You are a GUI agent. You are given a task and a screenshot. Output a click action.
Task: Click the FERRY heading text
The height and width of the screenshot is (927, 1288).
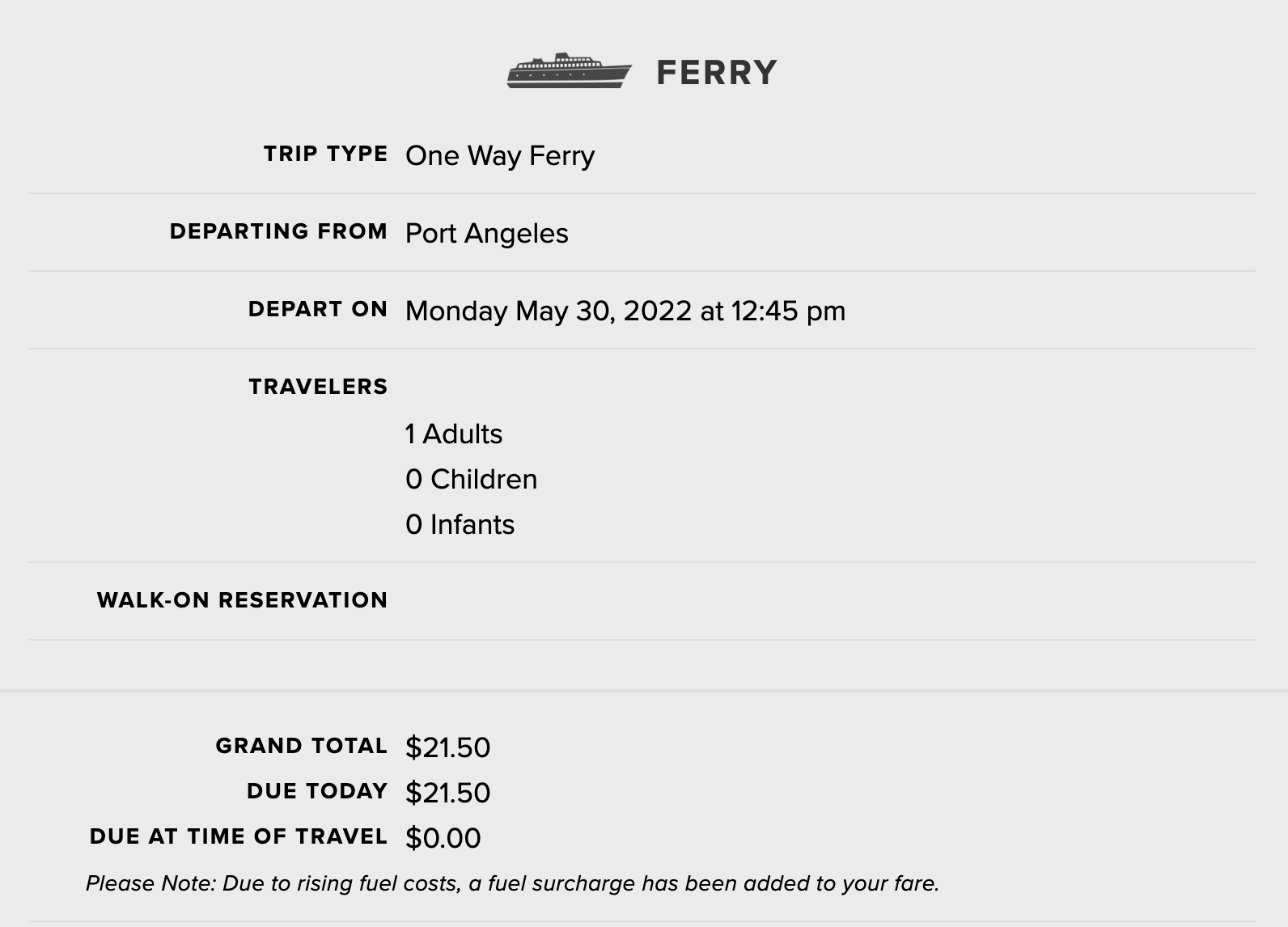click(x=716, y=73)
